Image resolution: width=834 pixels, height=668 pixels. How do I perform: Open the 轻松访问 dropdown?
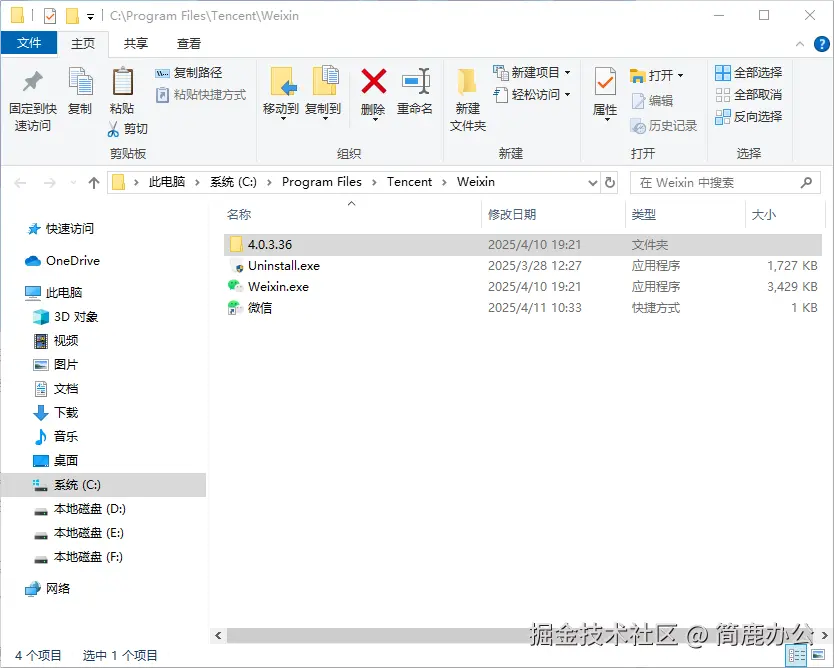click(x=531, y=95)
